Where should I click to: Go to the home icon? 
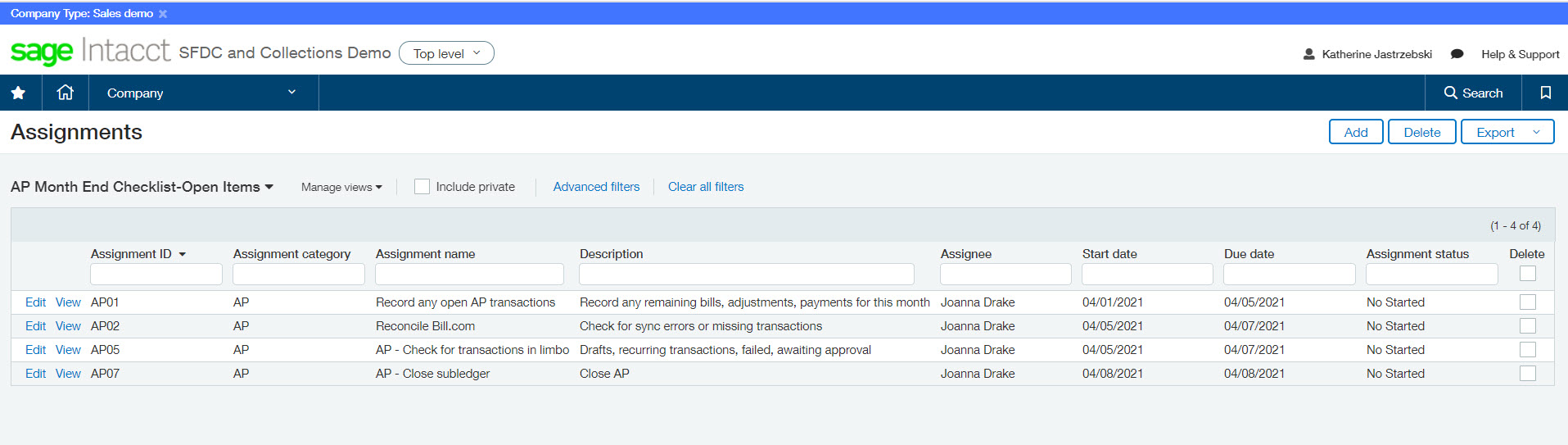pos(66,93)
